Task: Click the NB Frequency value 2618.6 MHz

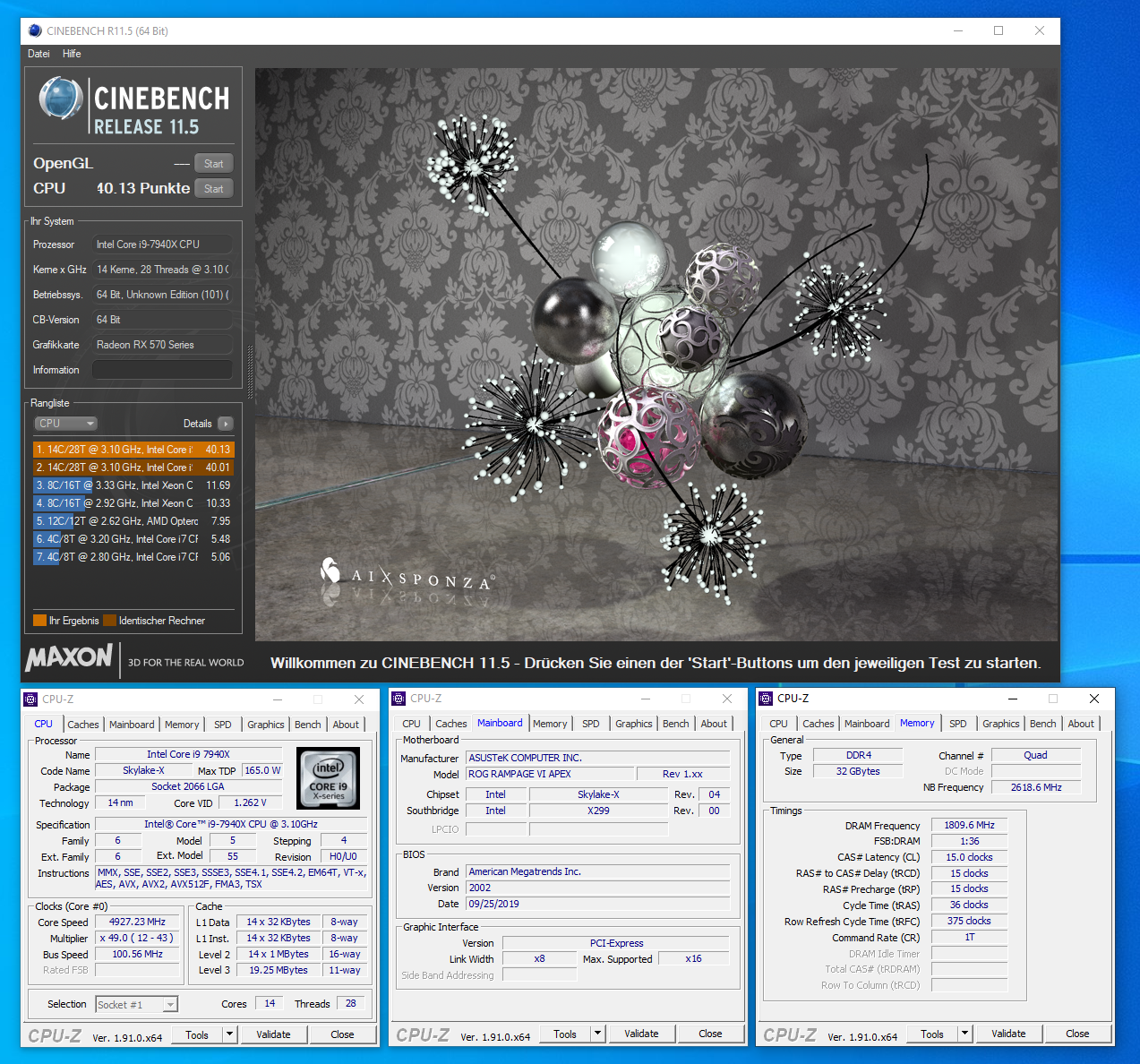Action: [x=1036, y=788]
